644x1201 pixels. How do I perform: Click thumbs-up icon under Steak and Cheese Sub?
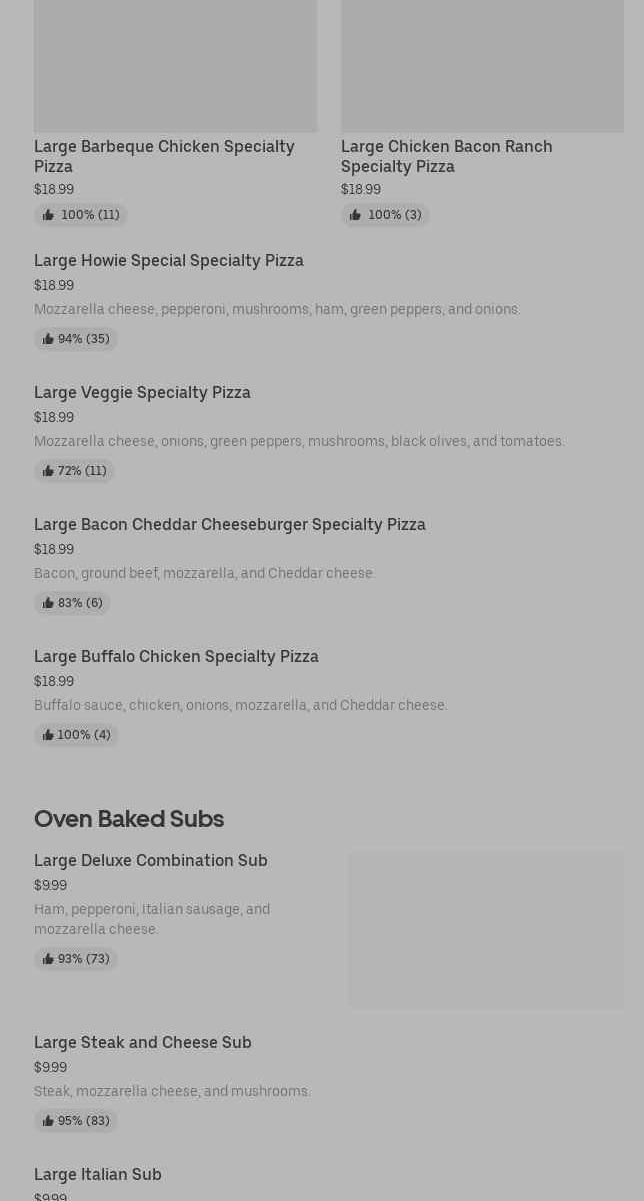click(48, 1121)
